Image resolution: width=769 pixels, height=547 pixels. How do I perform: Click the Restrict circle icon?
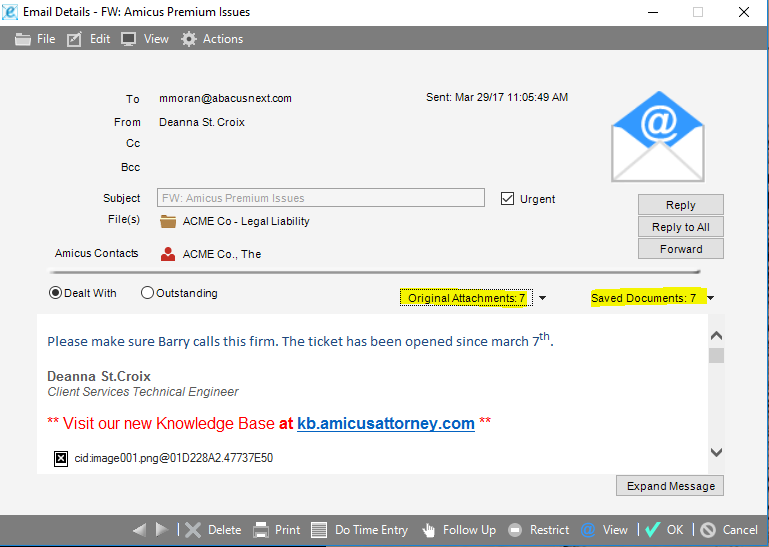click(515, 530)
